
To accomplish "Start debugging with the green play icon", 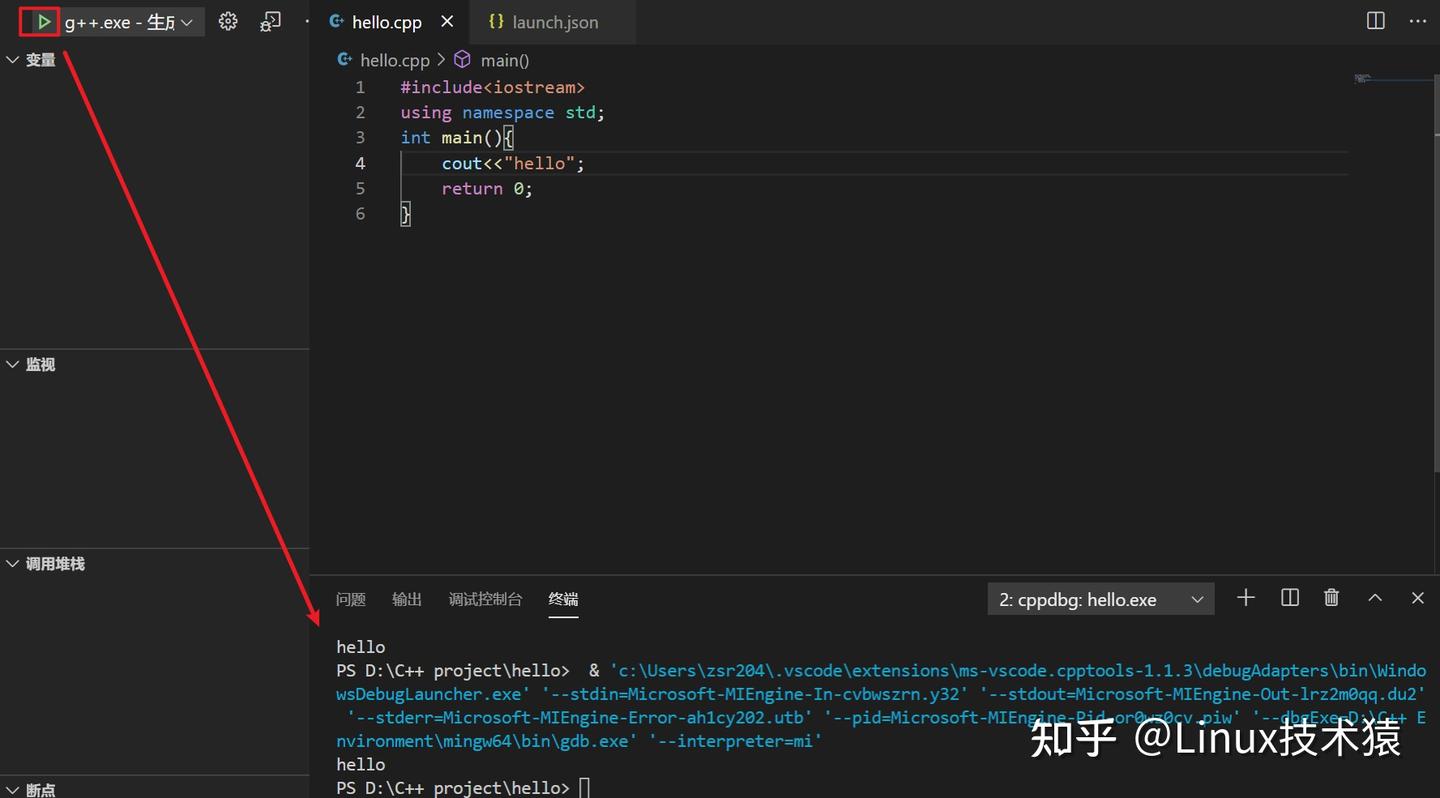I will coord(40,20).
